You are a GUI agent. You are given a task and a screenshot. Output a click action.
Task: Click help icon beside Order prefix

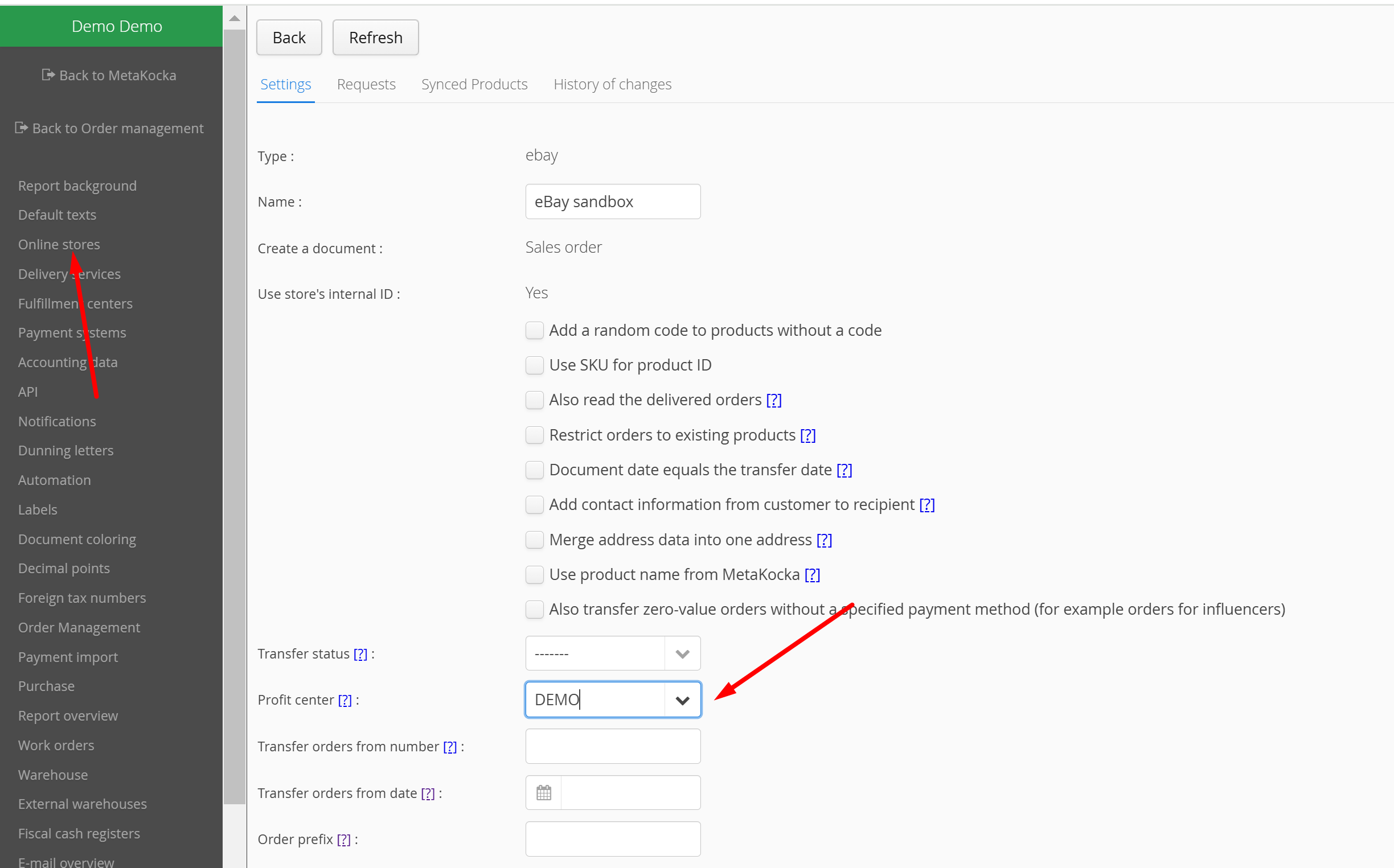(x=343, y=840)
